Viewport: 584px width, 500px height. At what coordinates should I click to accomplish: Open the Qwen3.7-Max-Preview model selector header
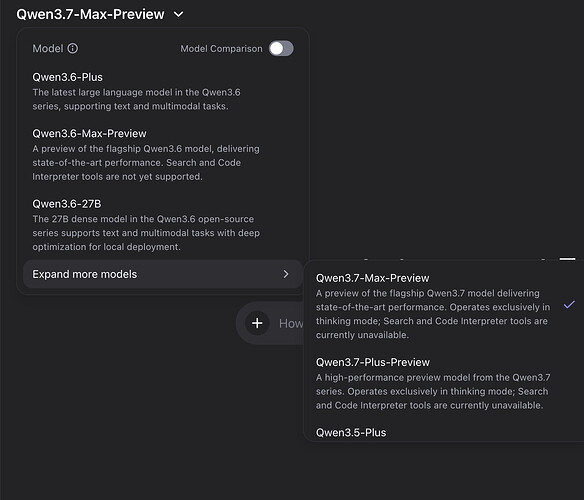100,14
